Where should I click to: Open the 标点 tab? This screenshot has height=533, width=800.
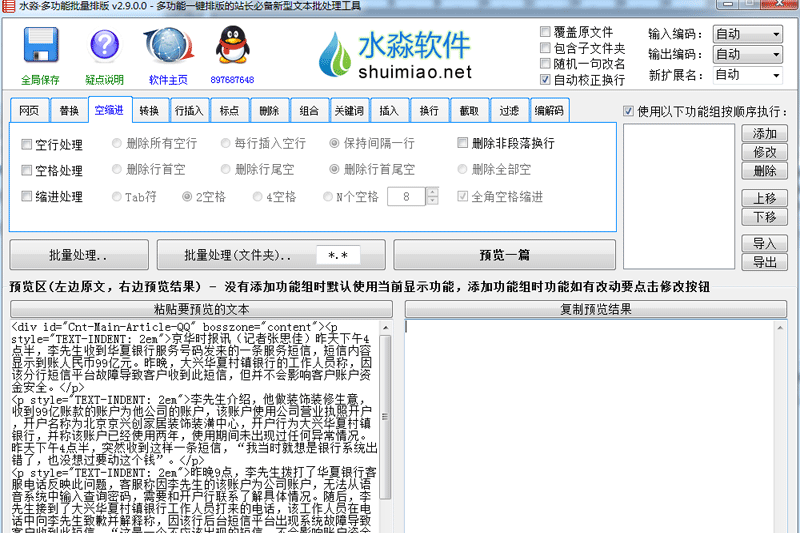tap(230, 111)
